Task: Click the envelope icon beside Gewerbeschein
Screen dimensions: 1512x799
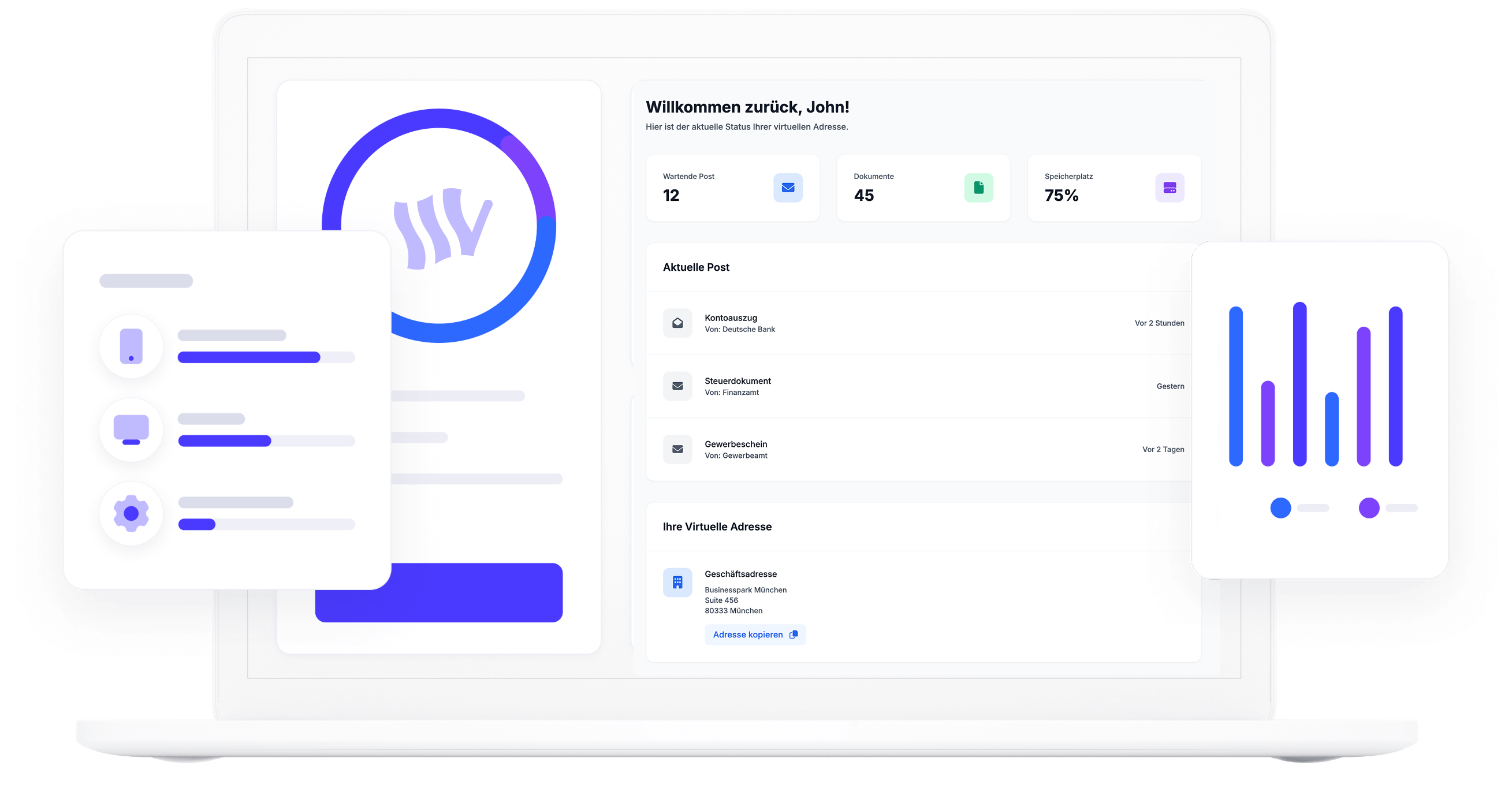Action: (677, 449)
